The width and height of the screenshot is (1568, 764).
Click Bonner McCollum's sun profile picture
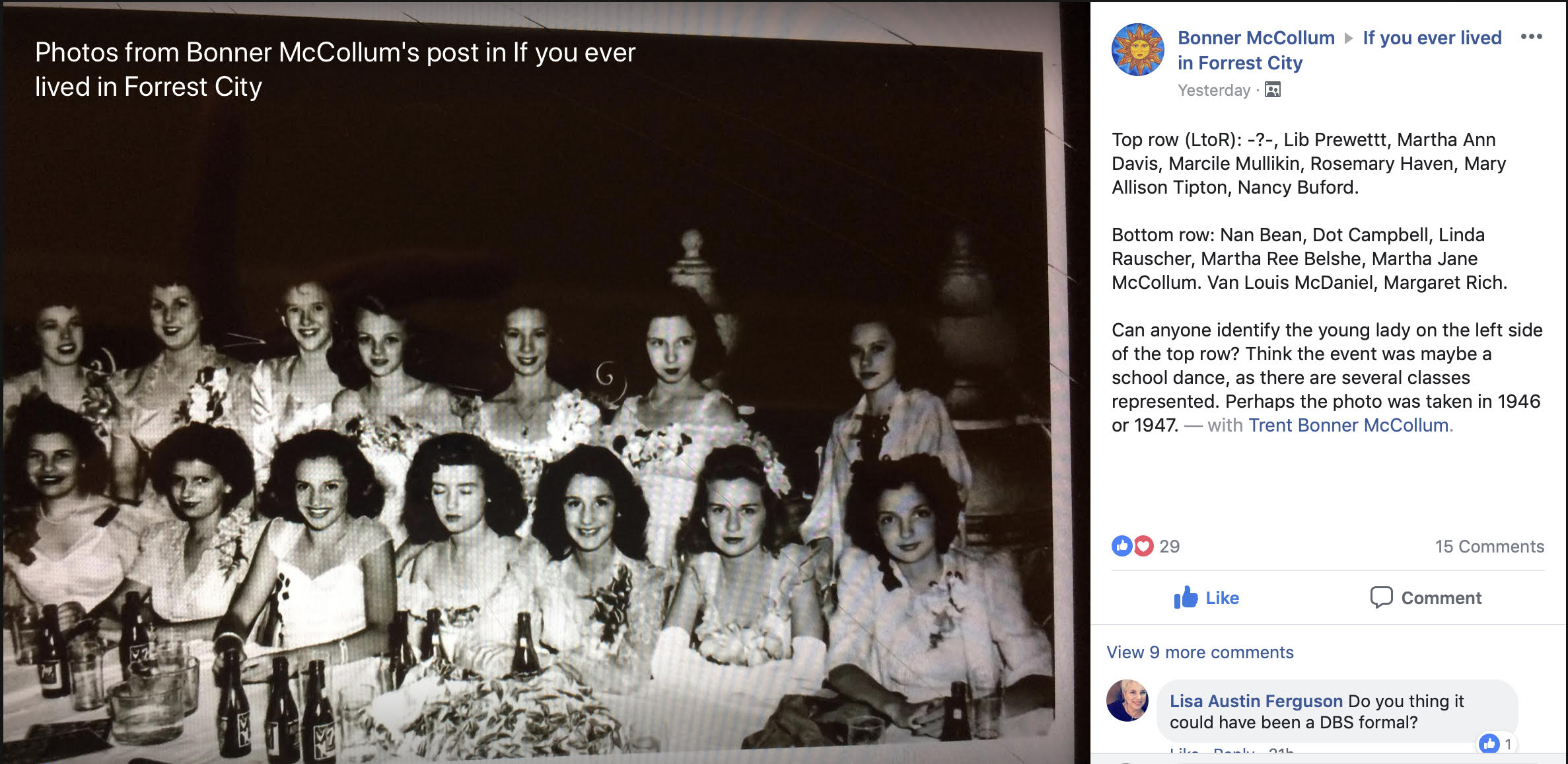[x=1137, y=50]
